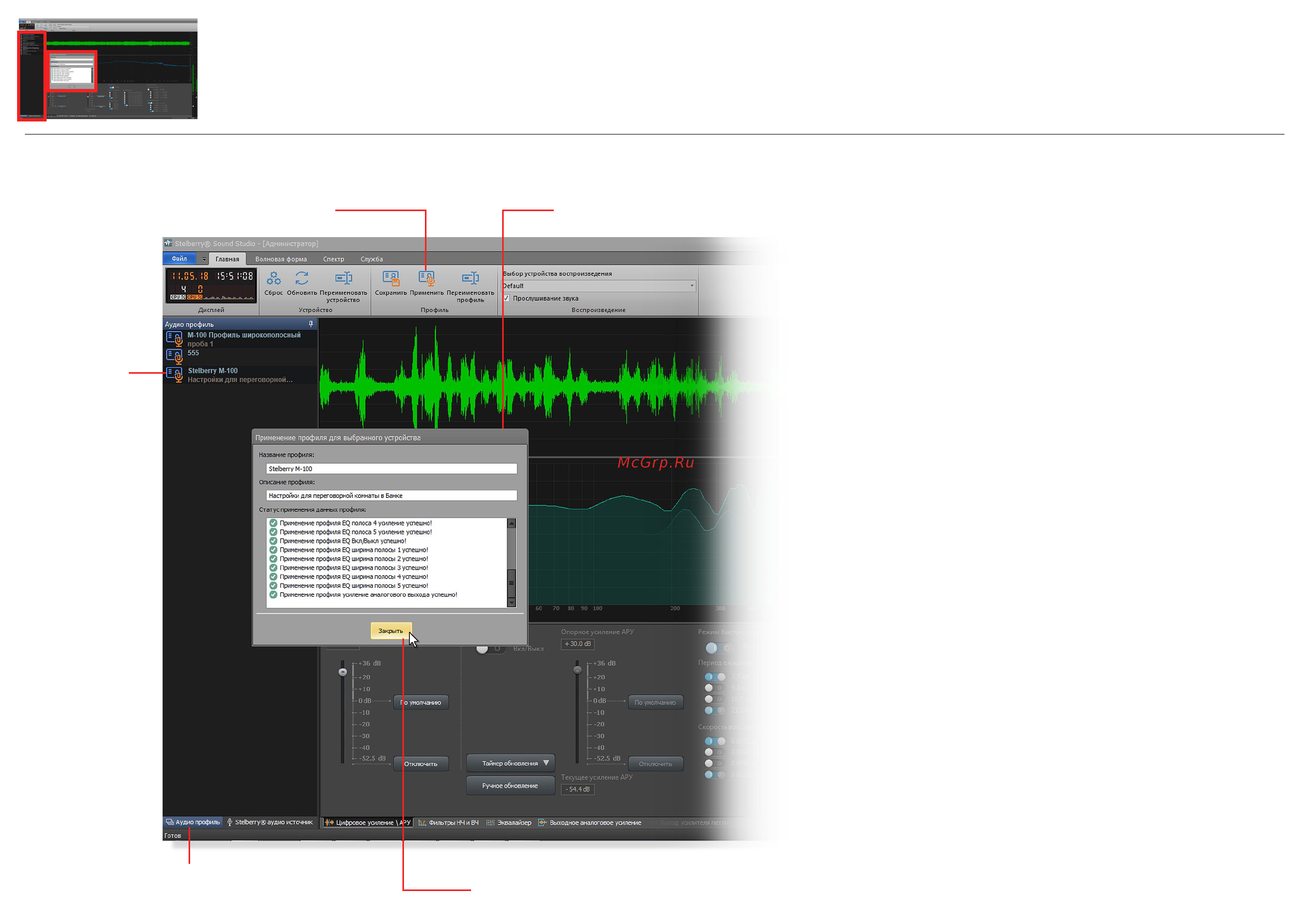Image resolution: width=1307 pixels, height=924 pixels.
Task: Click the Сохранить profile icon
Action: point(391,278)
